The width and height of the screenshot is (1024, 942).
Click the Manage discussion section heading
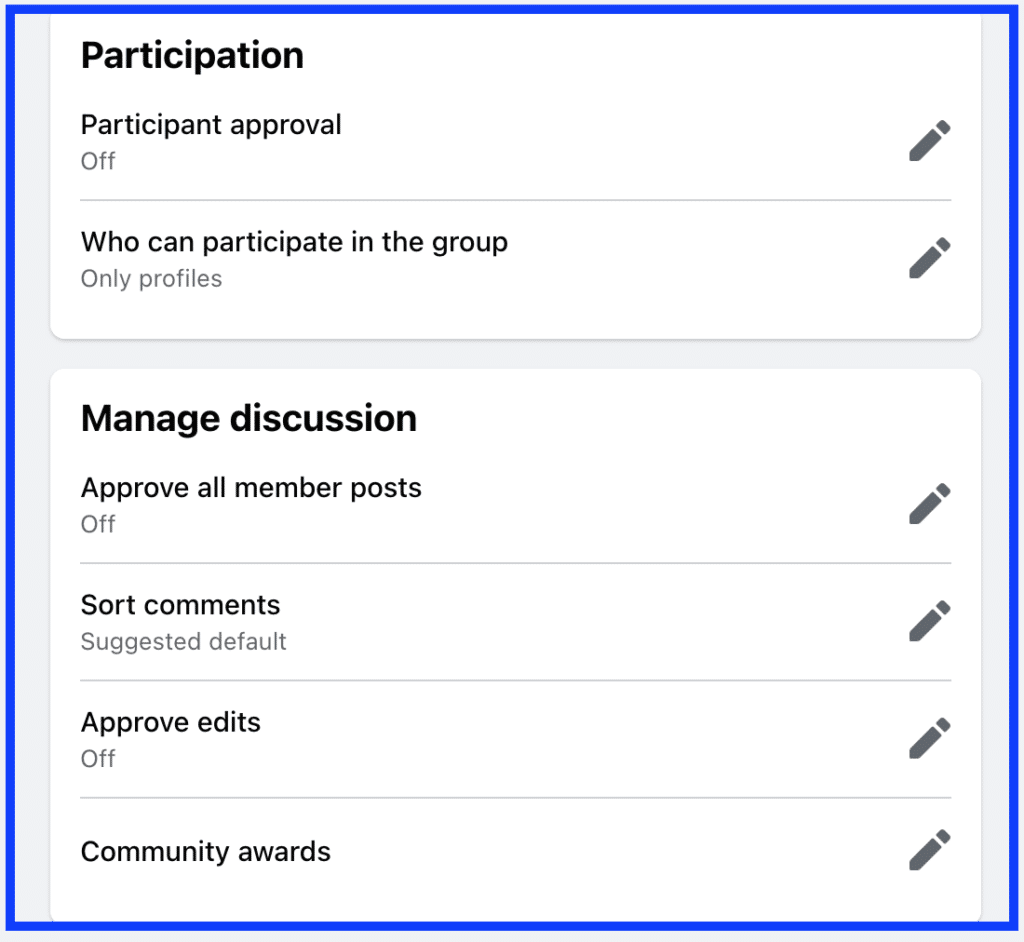click(x=249, y=418)
